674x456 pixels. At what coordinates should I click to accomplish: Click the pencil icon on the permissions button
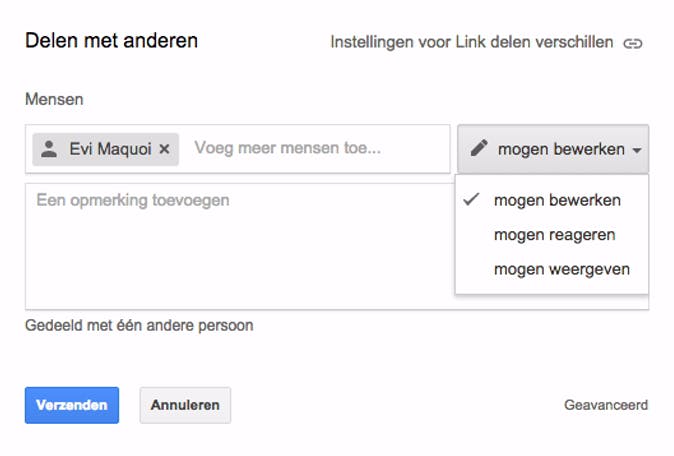tap(479, 149)
